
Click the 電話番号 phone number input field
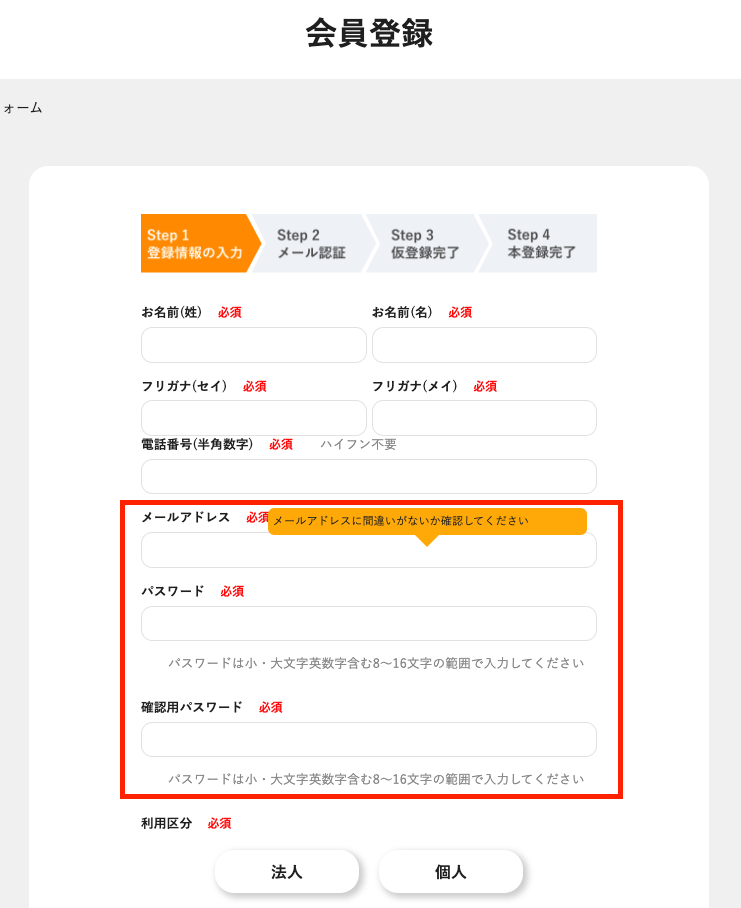pyautogui.click(x=369, y=477)
